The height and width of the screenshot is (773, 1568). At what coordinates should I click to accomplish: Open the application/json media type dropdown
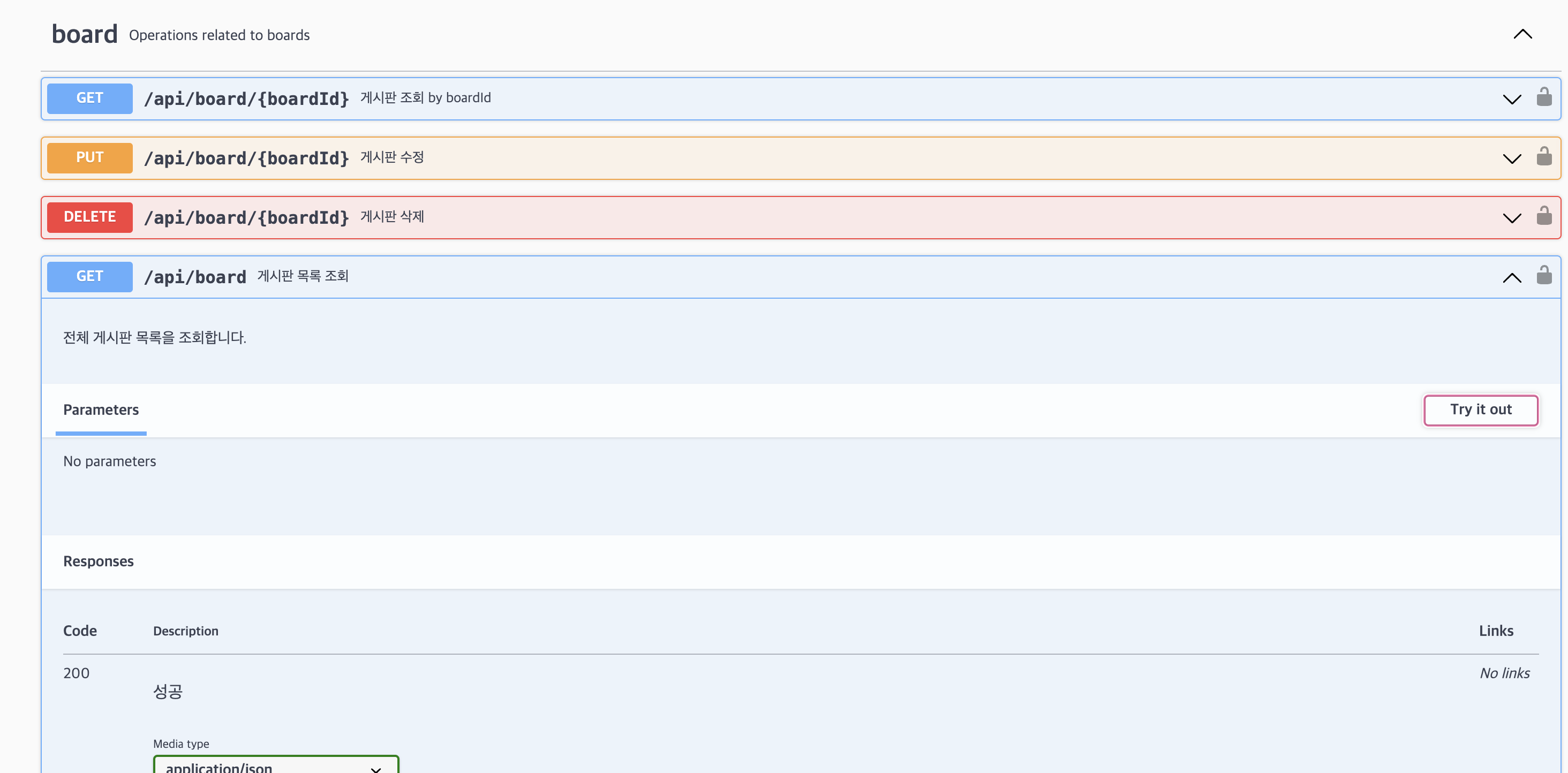click(x=276, y=766)
